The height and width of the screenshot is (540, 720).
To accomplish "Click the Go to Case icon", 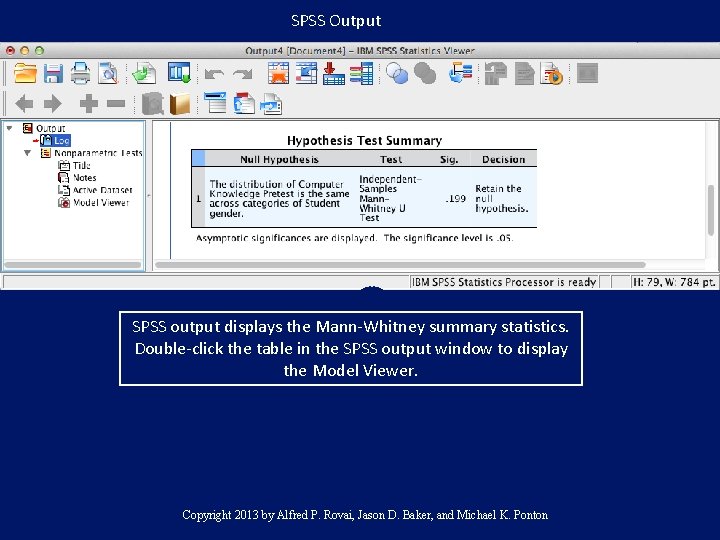I will (x=306, y=73).
